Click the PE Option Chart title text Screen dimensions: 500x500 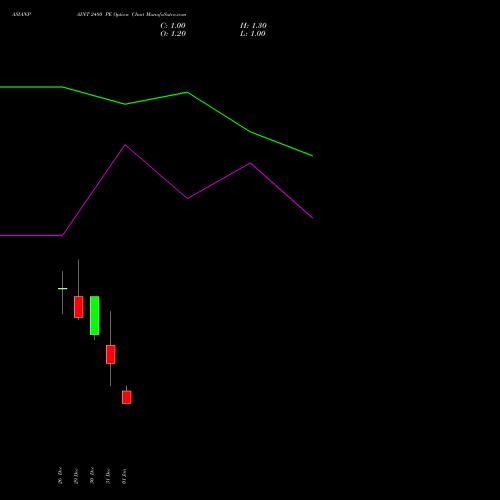(131, 15)
